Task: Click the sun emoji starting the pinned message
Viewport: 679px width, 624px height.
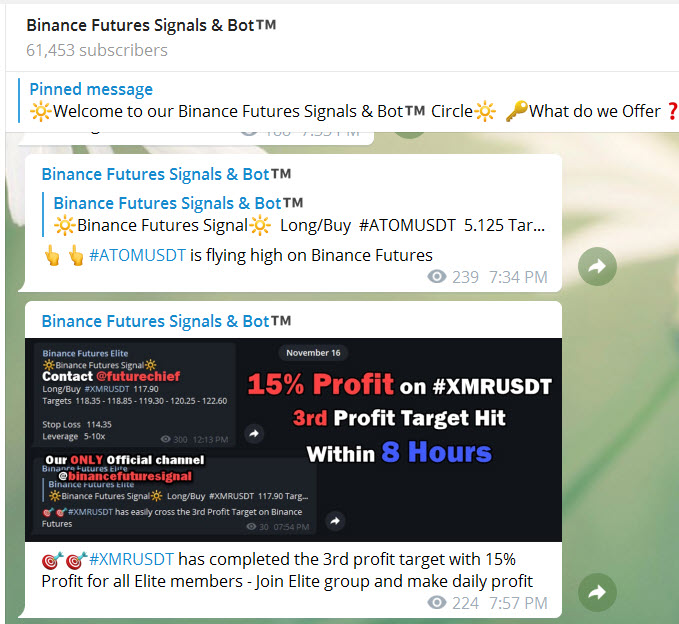Action: tap(41, 111)
